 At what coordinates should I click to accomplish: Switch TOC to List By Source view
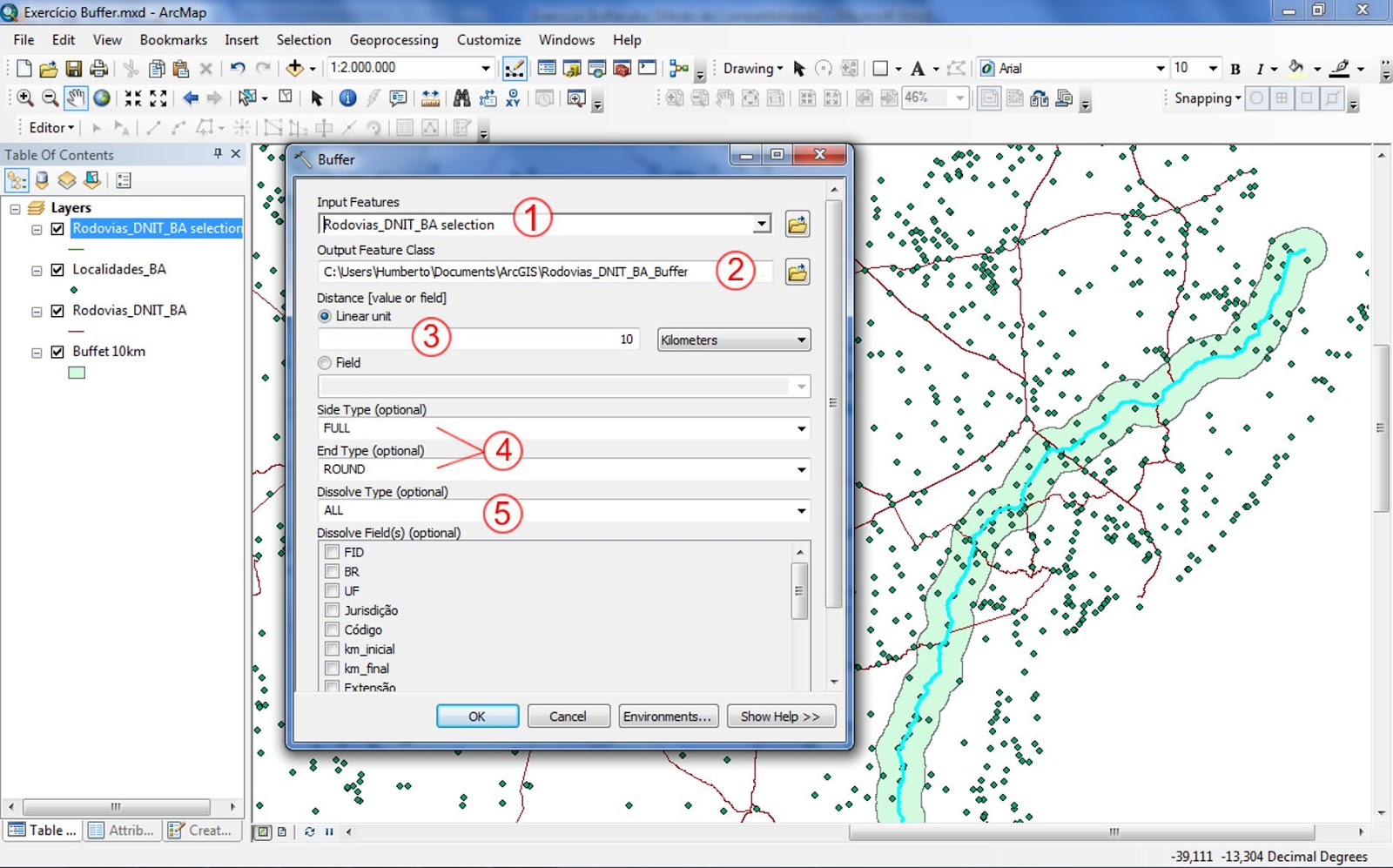(x=42, y=179)
